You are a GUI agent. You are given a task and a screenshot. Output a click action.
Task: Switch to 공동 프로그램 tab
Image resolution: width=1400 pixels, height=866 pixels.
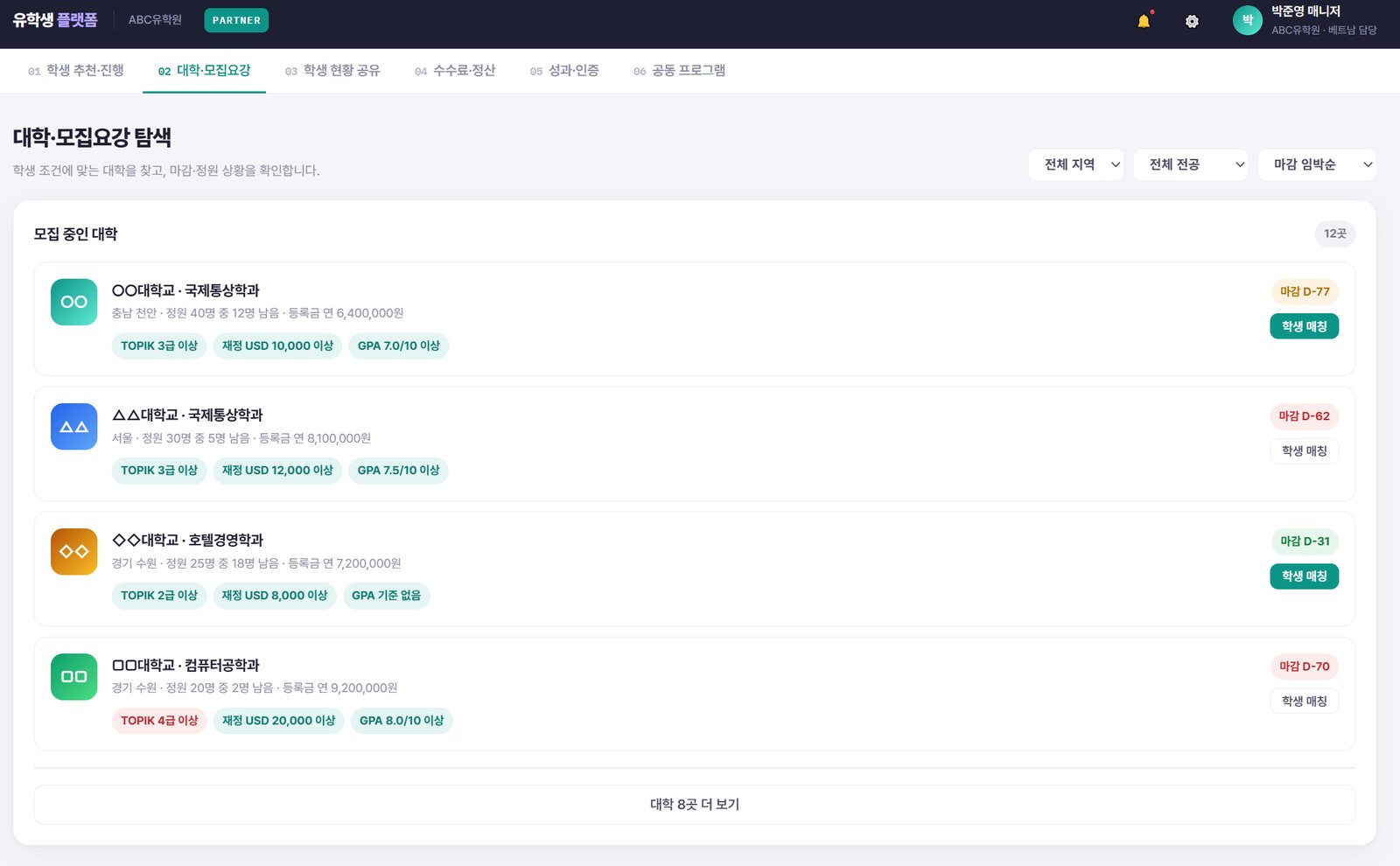pyautogui.click(x=680, y=71)
